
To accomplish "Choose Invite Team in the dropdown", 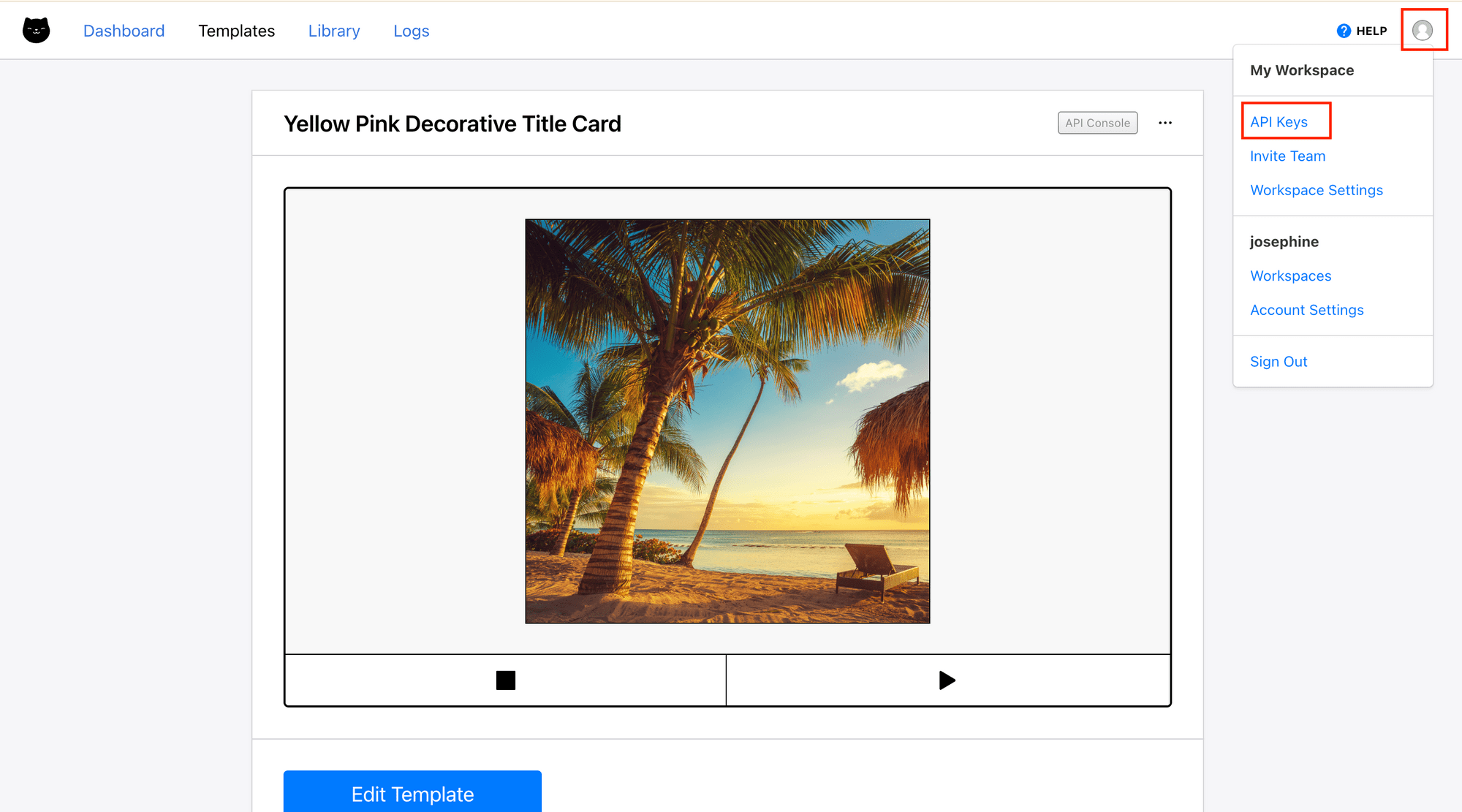I will (x=1287, y=156).
